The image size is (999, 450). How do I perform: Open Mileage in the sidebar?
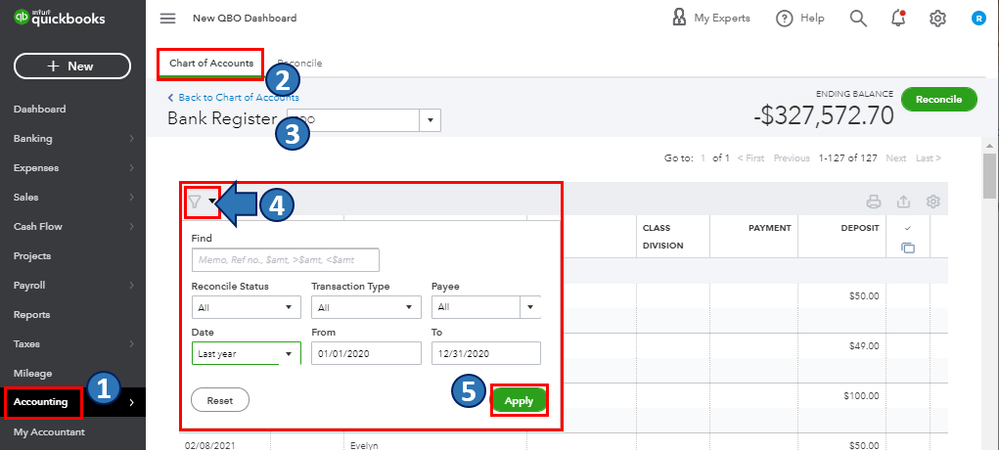32,373
